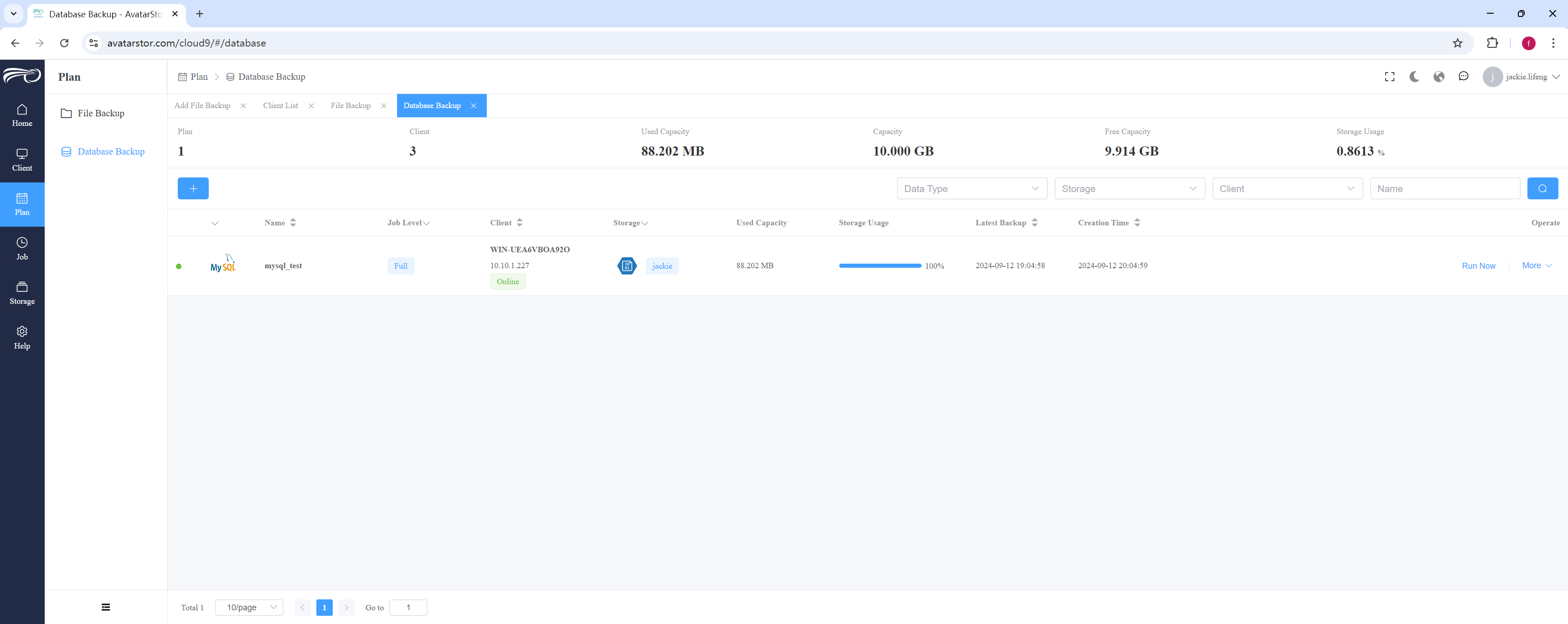1568x624 pixels.
Task: Click the blue search magnifier button
Action: pos(1542,188)
